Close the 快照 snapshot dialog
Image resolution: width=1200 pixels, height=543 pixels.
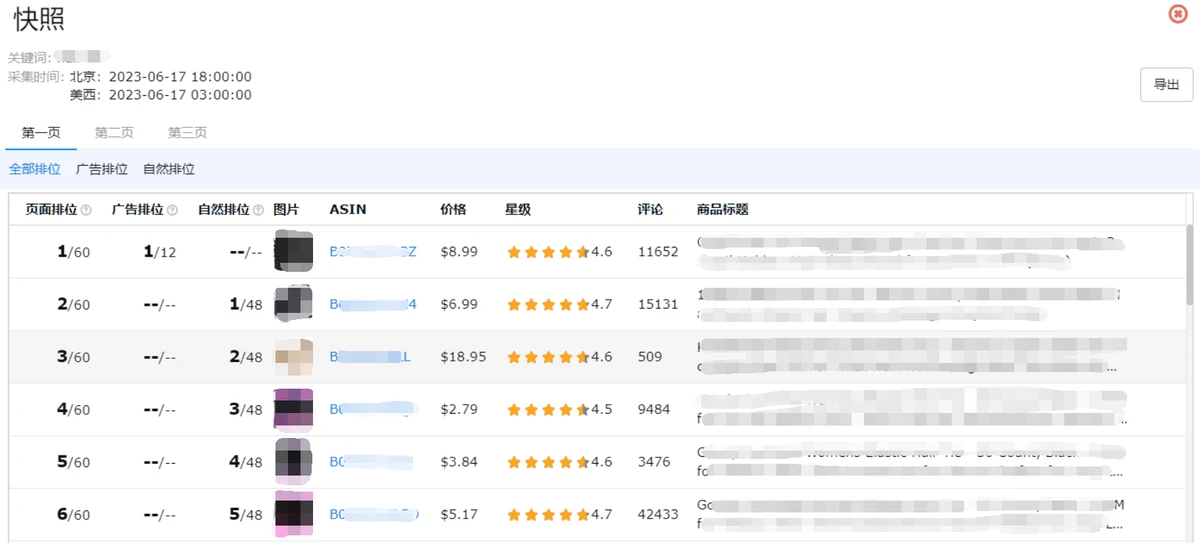click(x=1178, y=14)
